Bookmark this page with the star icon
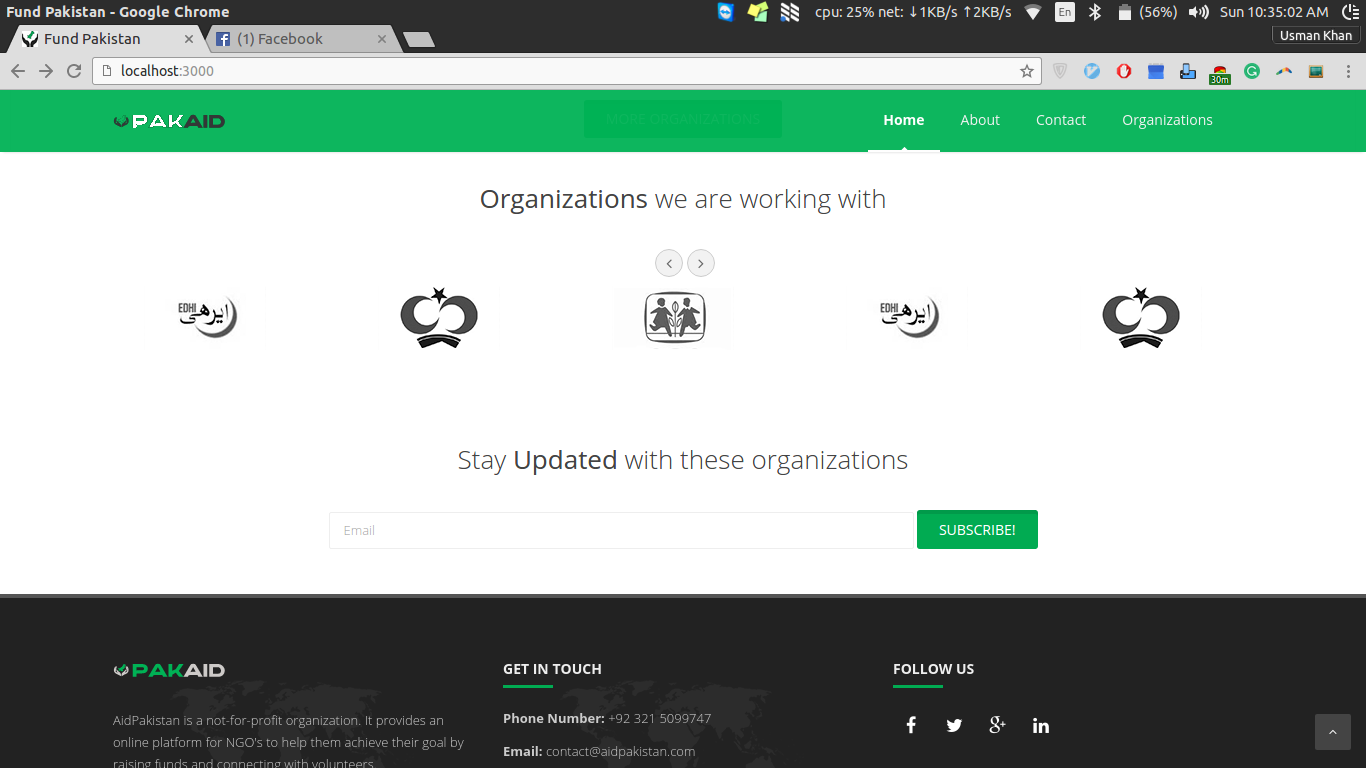Image resolution: width=1366 pixels, height=768 pixels. coord(1026,71)
